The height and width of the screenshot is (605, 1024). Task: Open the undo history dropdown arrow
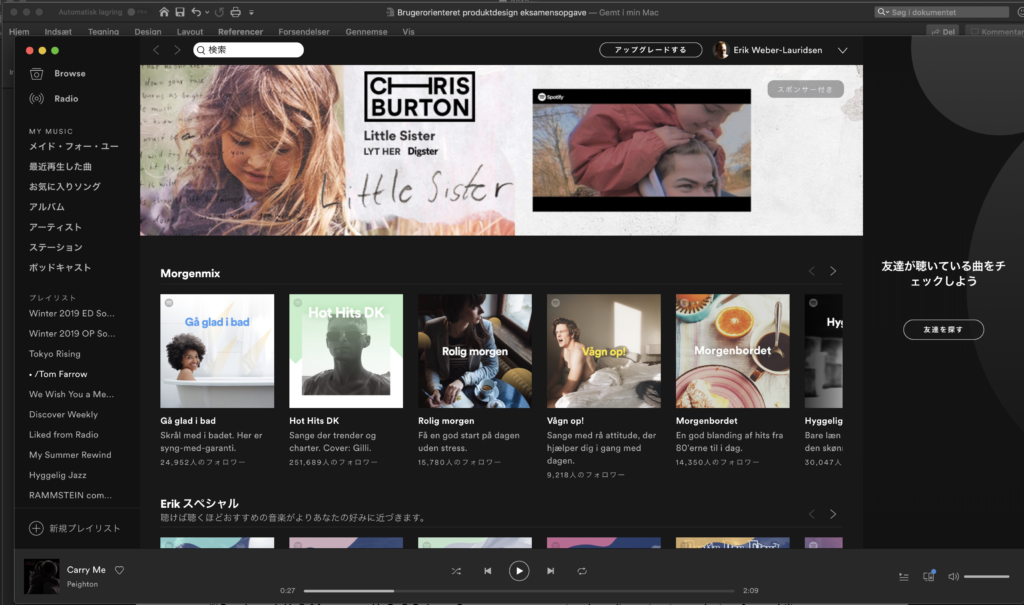coord(207,12)
